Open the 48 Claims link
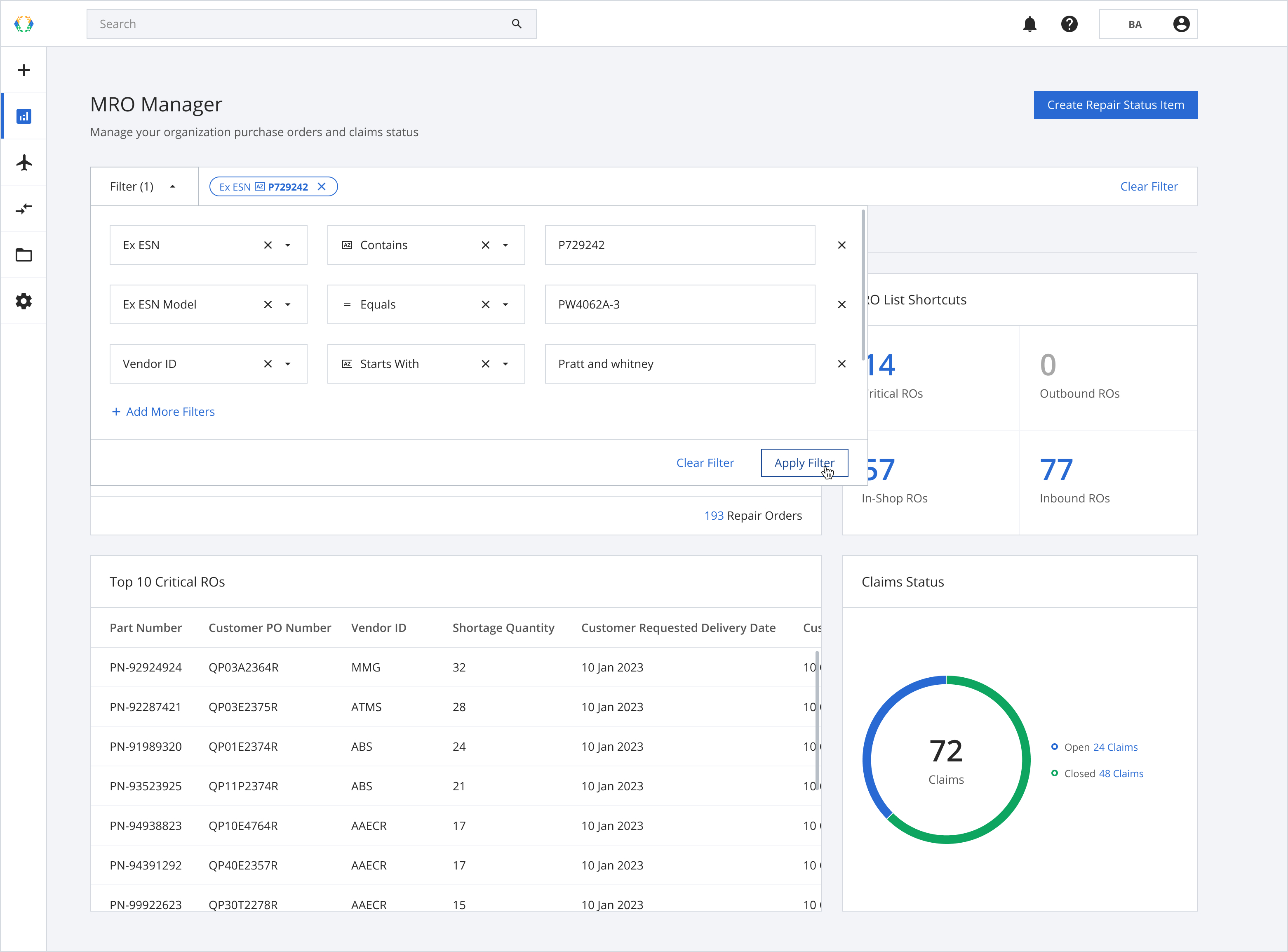This screenshot has height=952, width=1288. pyautogui.click(x=1121, y=773)
